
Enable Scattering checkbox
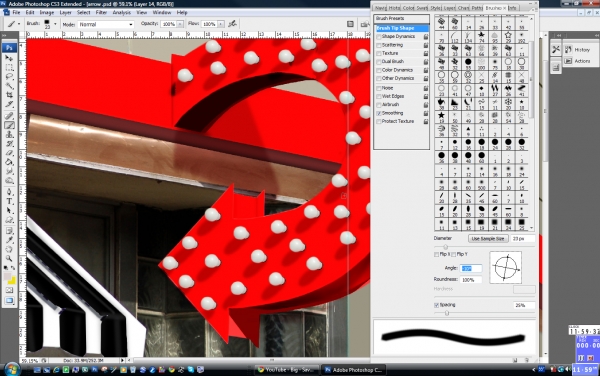pyautogui.click(x=378, y=45)
